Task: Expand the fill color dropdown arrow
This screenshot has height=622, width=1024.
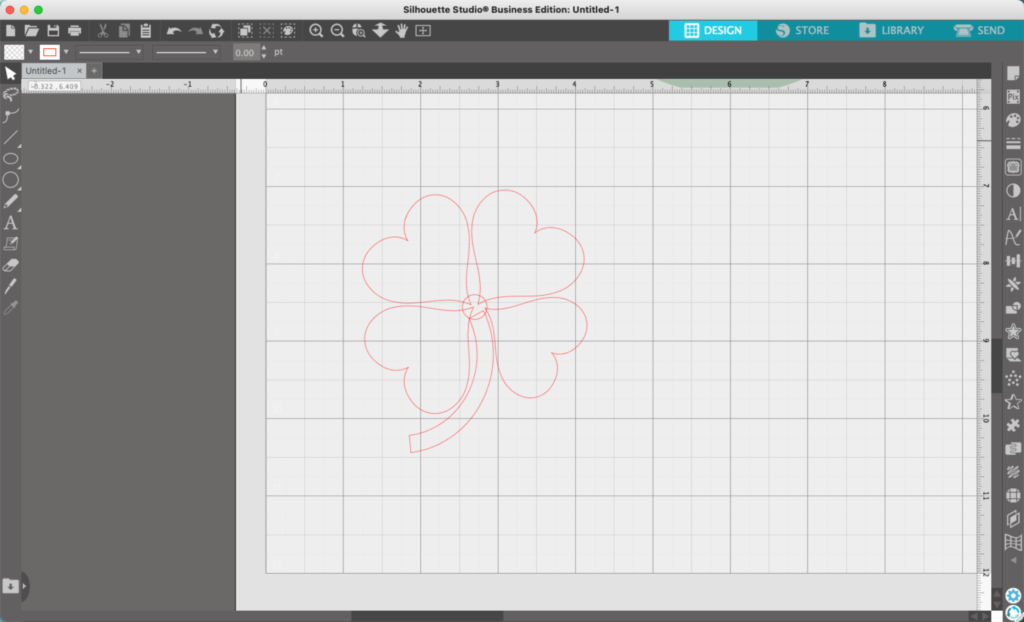Action: [x=30, y=52]
